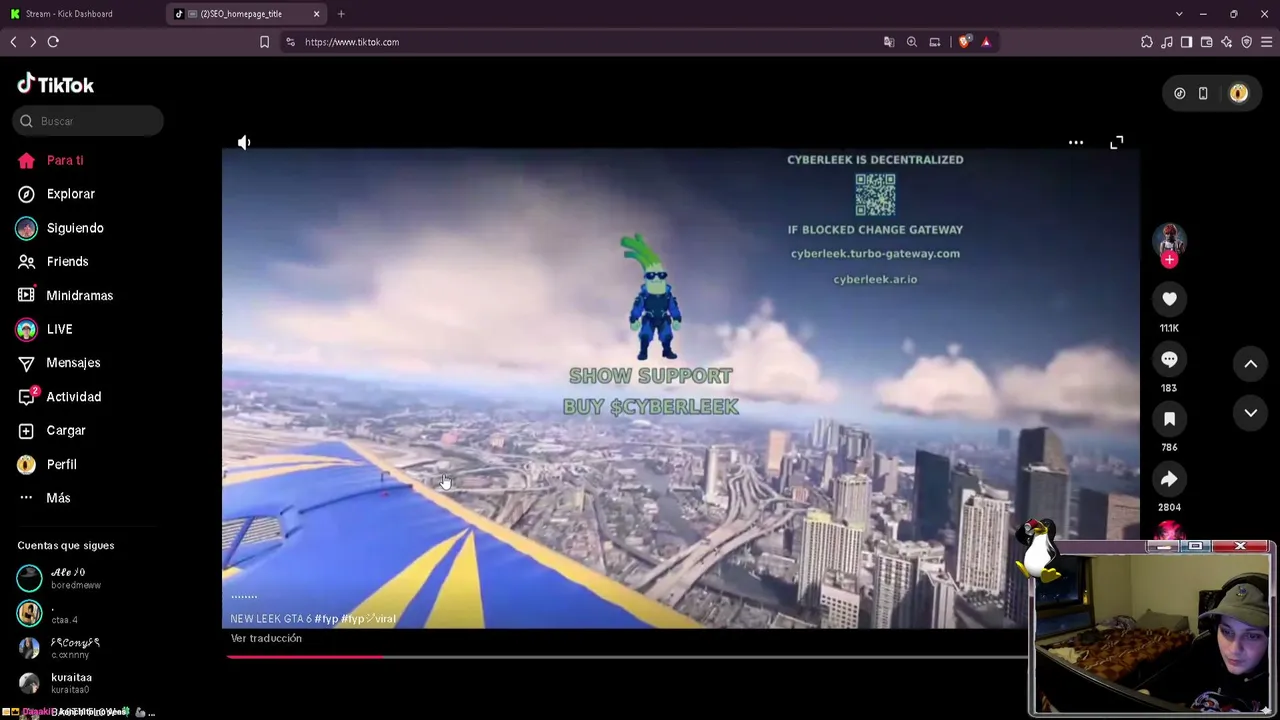Follow the creator with the red plus button
The width and height of the screenshot is (1280, 720).
pos(1170,260)
